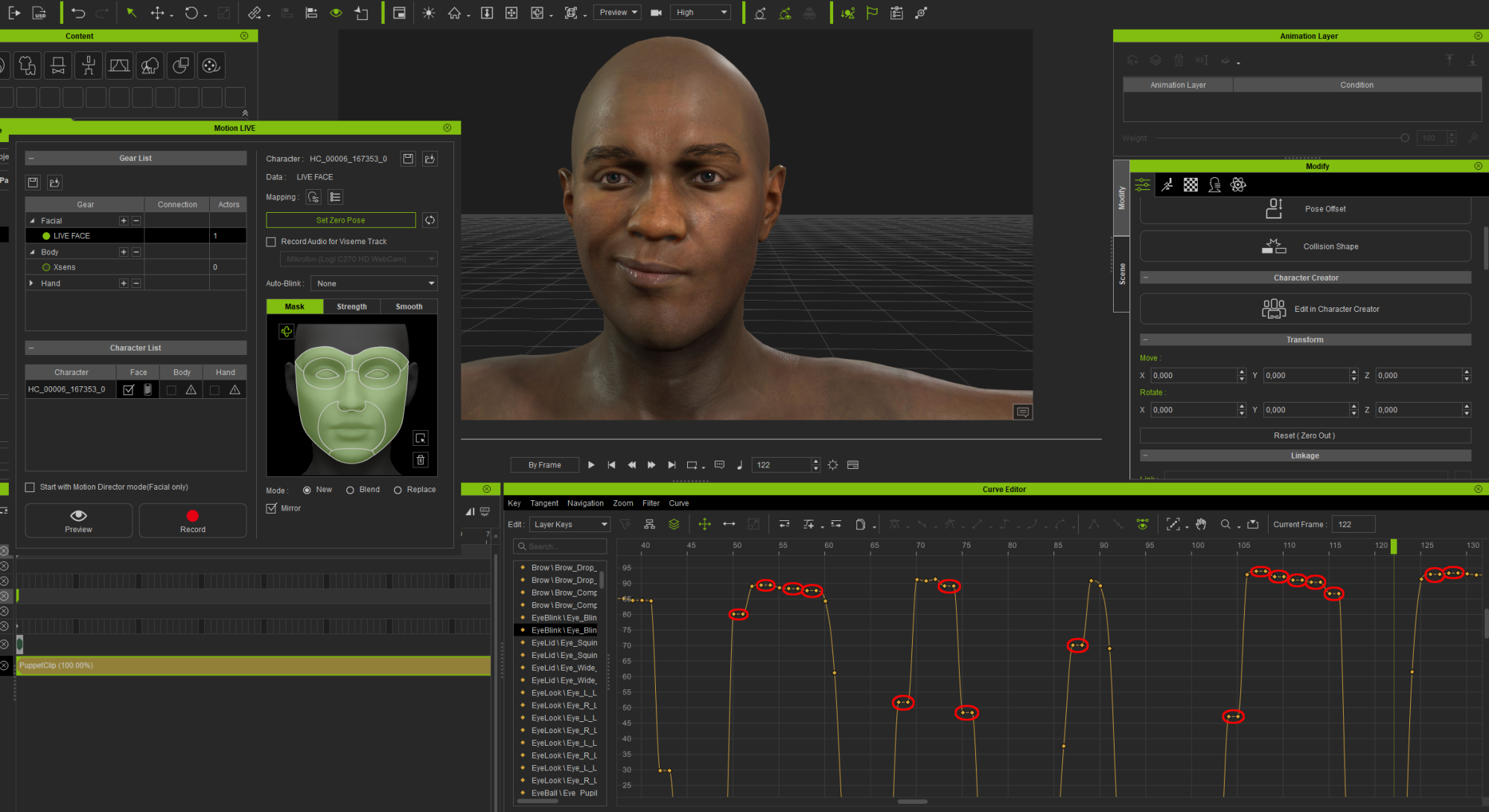Click the Play button under viewport
The width and height of the screenshot is (1489, 812).
pyautogui.click(x=591, y=465)
